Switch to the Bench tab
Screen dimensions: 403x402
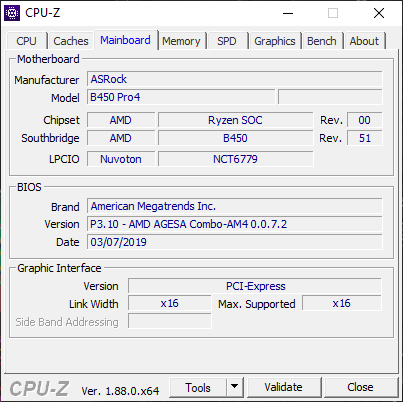tap(322, 41)
